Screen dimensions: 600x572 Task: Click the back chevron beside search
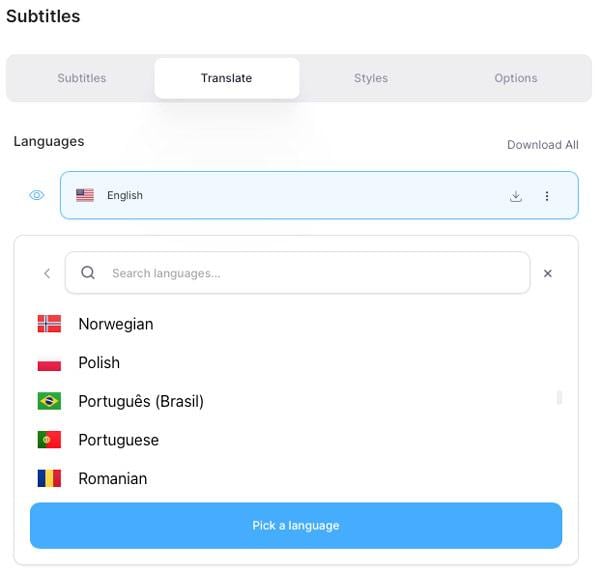click(47, 273)
